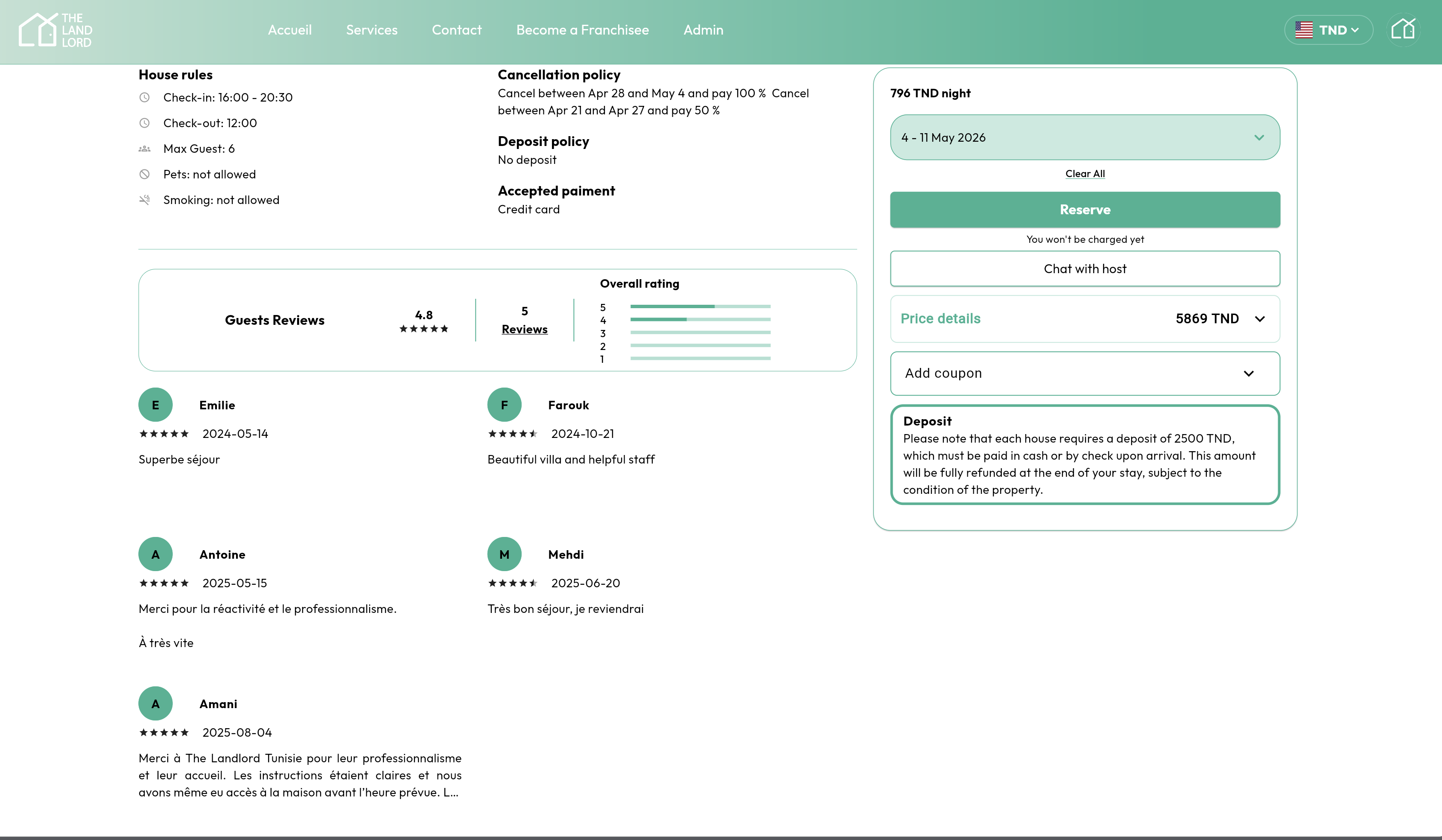This screenshot has width=1442, height=840.
Task: Go to Become a Franchisee page
Action: point(582,30)
